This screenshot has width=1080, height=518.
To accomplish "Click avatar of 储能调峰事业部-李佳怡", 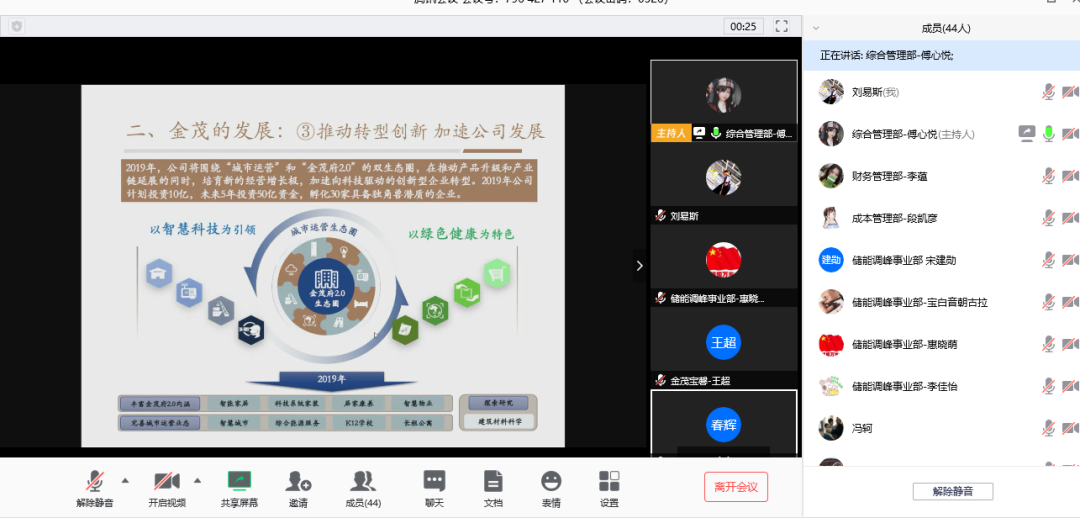I will click(831, 386).
